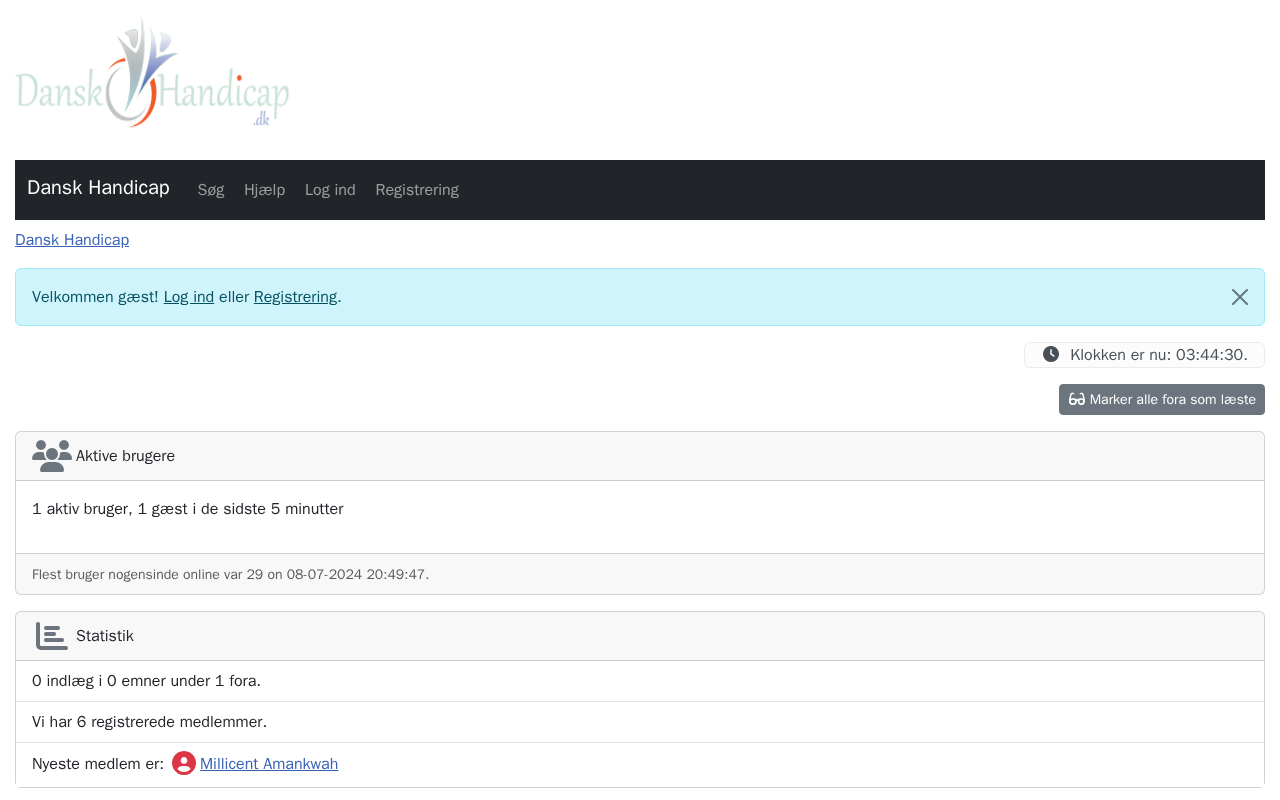
Task: Select Log ind in navigation bar
Action: (x=330, y=190)
